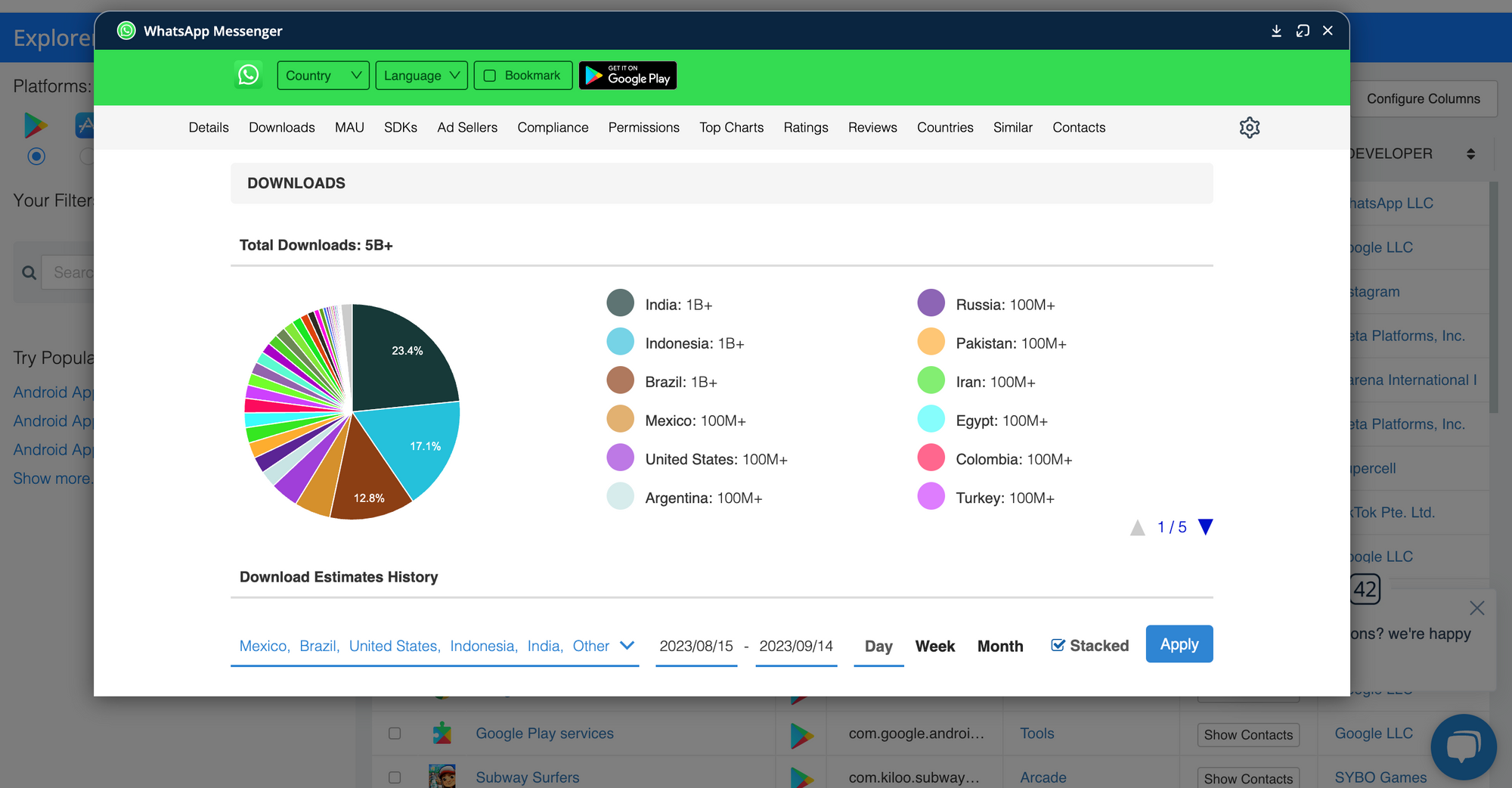Screen dimensions: 1512x788
Task: Open the Countries tab
Action: (945, 127)
